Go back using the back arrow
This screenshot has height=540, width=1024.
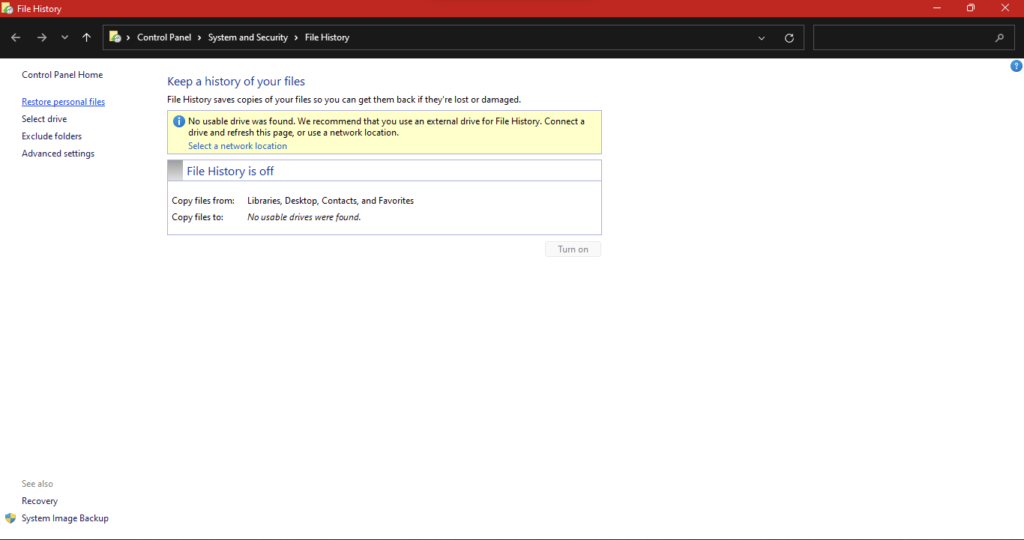click(x=16, y=38)
